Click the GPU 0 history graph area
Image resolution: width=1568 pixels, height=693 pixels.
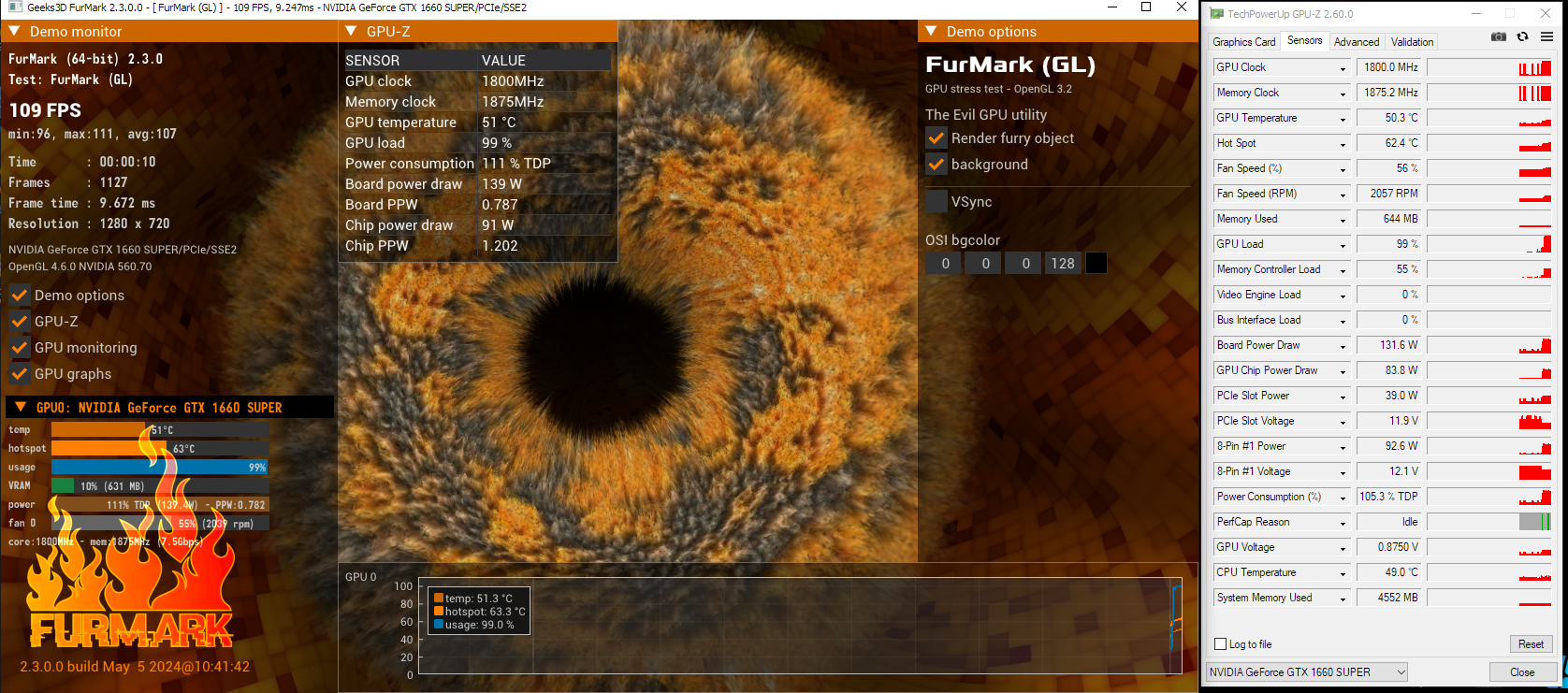pos(801,625)
